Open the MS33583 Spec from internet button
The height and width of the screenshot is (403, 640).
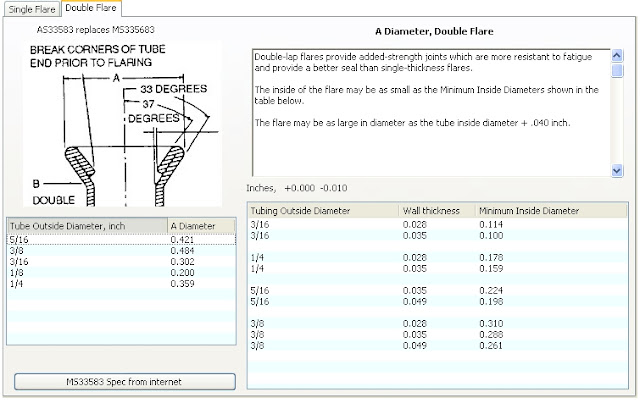tap(124, 382)
